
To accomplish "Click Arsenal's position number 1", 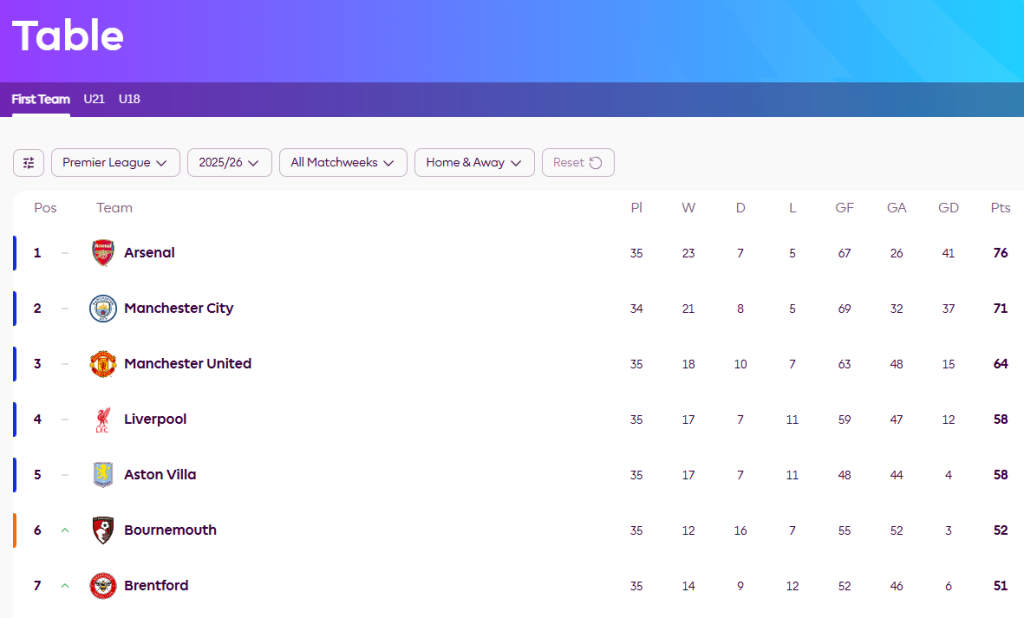I will tap(37, 253).
